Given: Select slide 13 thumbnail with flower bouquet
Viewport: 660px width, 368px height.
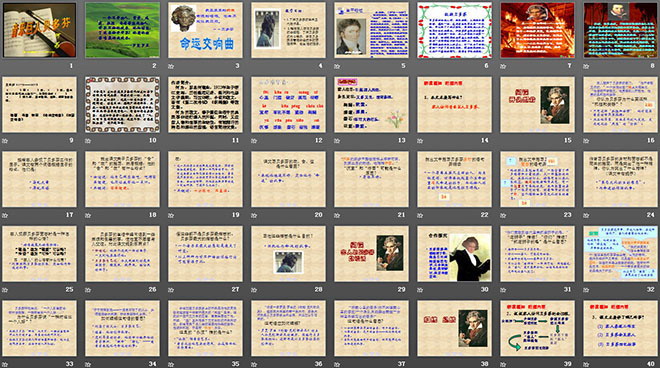Looking at the screenshot, I should pos(372,104).
